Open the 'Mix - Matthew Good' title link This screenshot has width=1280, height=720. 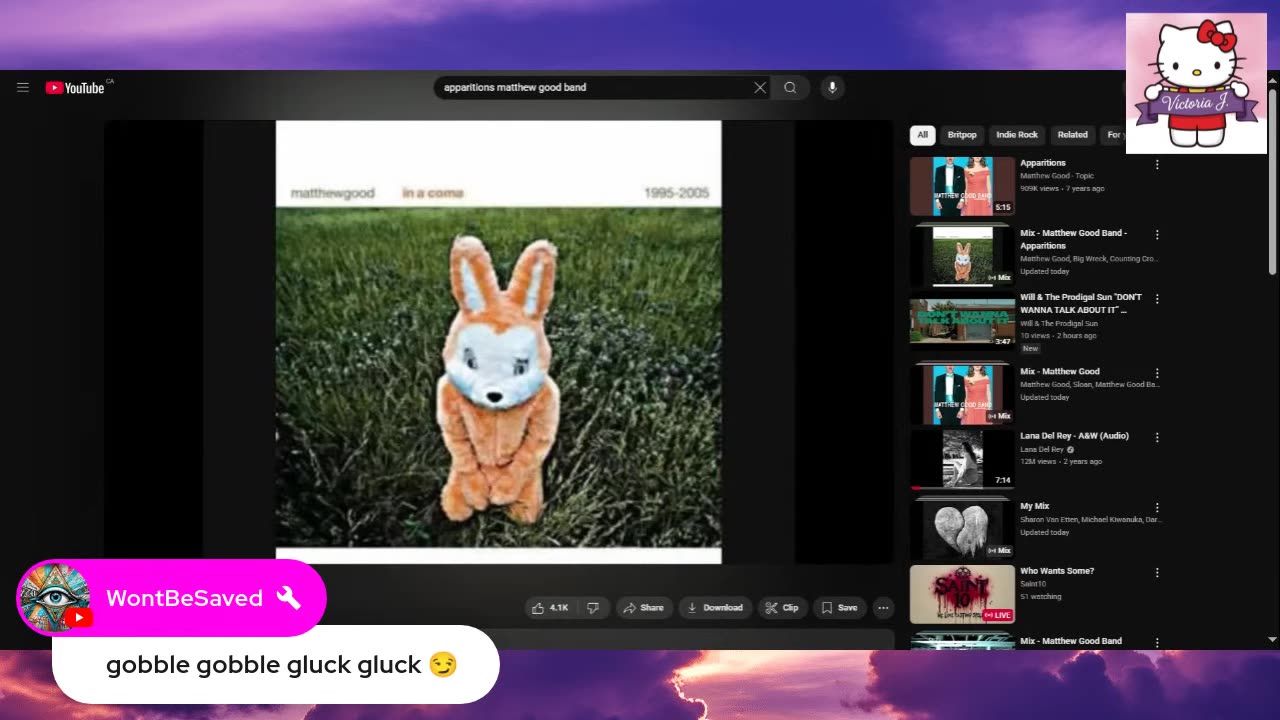1060,371
